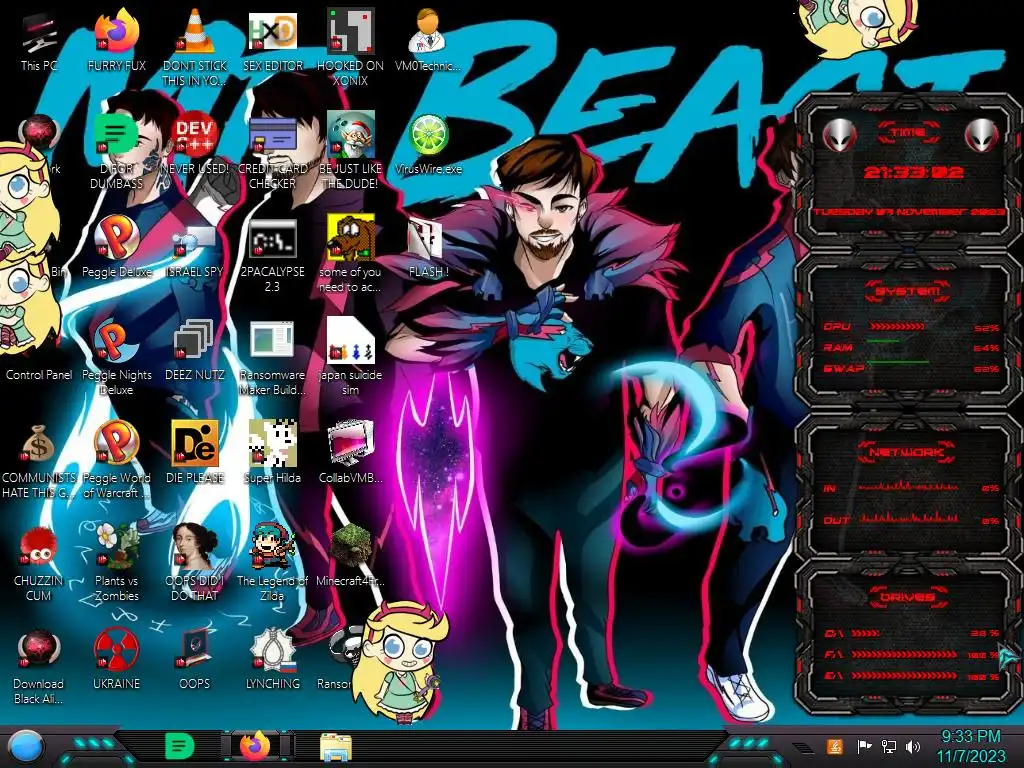Click the Control Panel label text

coord(39,375)
